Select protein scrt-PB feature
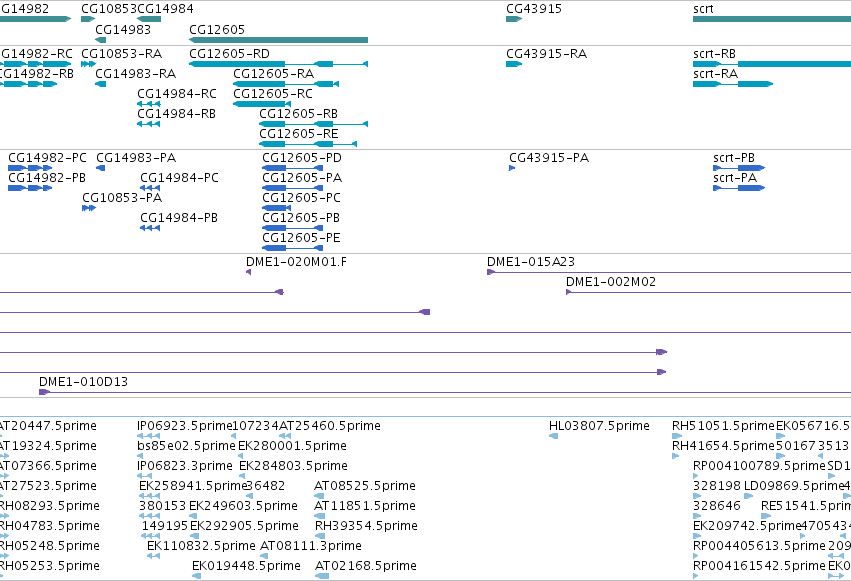This screenshot has height=581, width=851. pos(739,168)
